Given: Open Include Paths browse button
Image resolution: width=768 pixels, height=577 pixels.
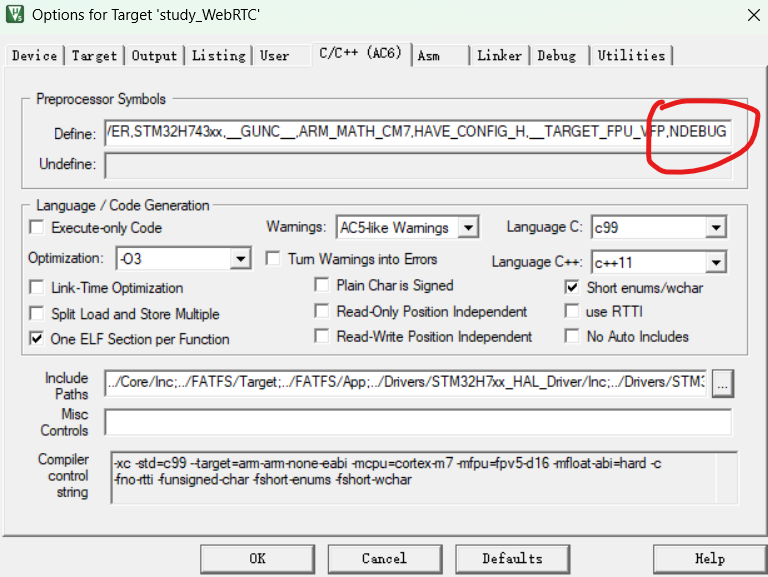Looking at the screenshot, I should (x=722, y=383).
